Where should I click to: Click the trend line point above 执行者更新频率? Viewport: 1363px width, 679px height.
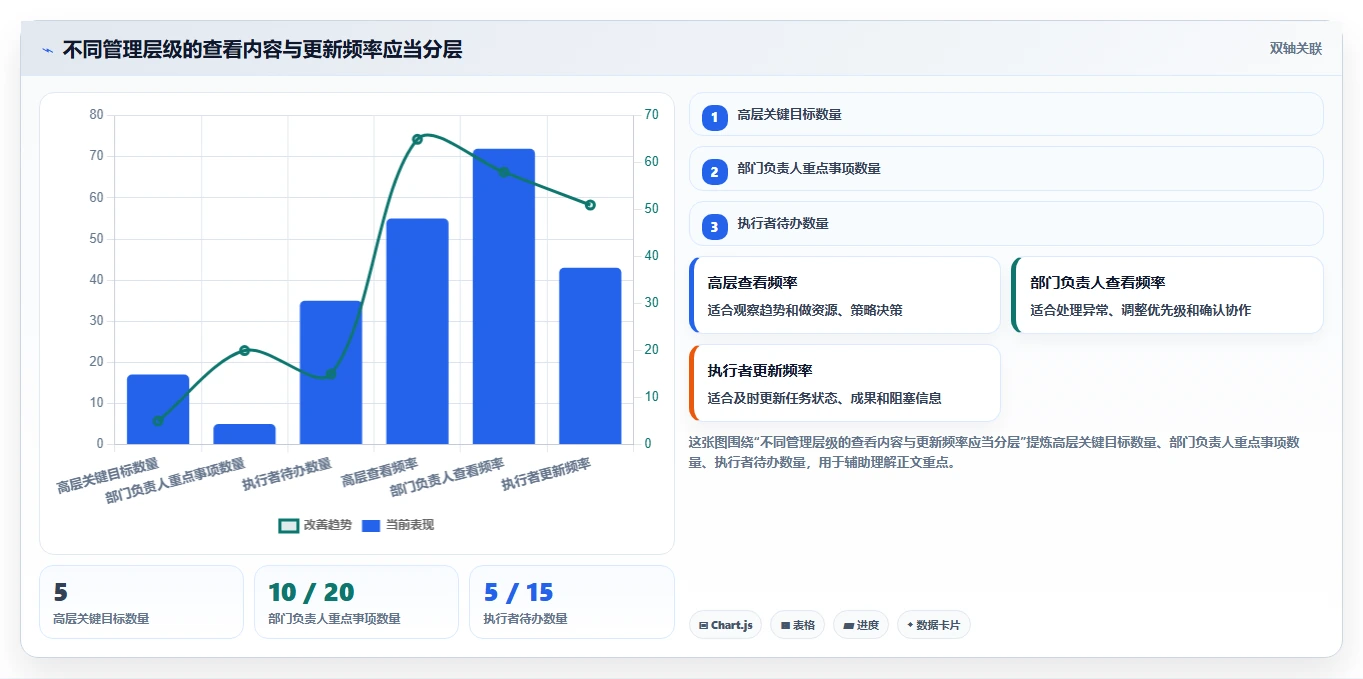point(590,205)
